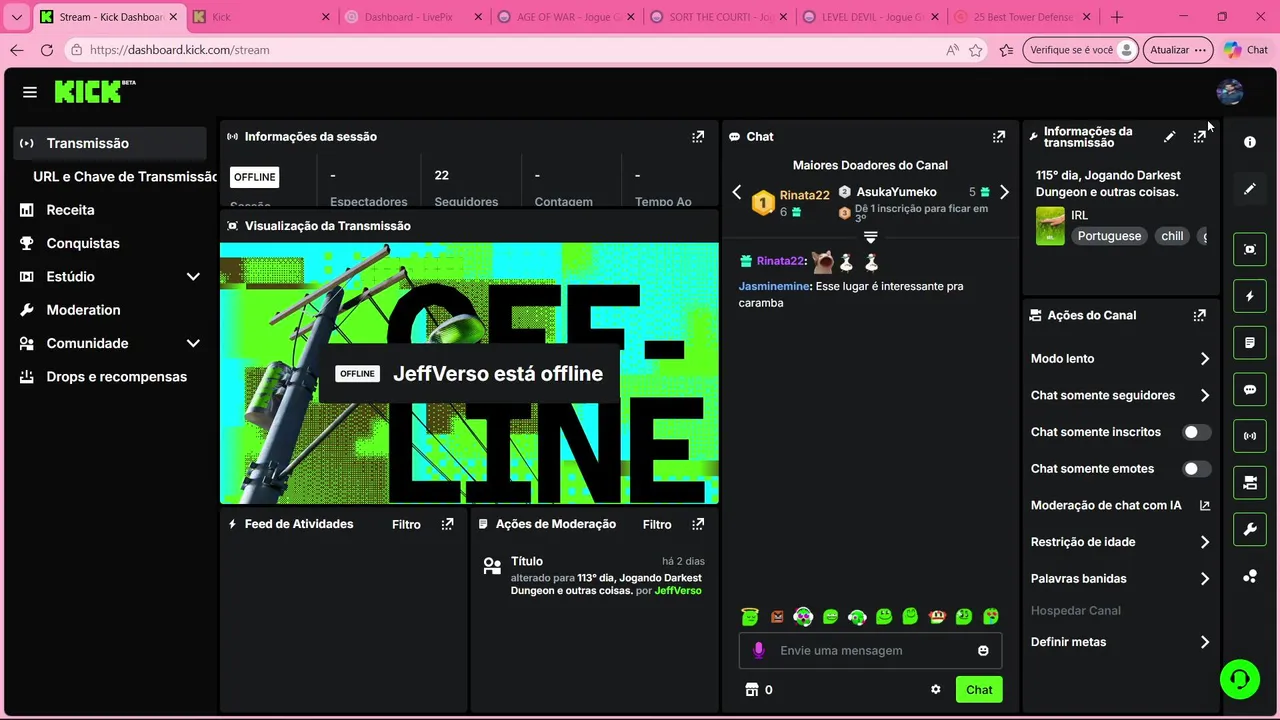Screen dimensions: 1280x720
Task: Click the three-dots widget icon in the right sidebar
Action: pos(1250,576)
